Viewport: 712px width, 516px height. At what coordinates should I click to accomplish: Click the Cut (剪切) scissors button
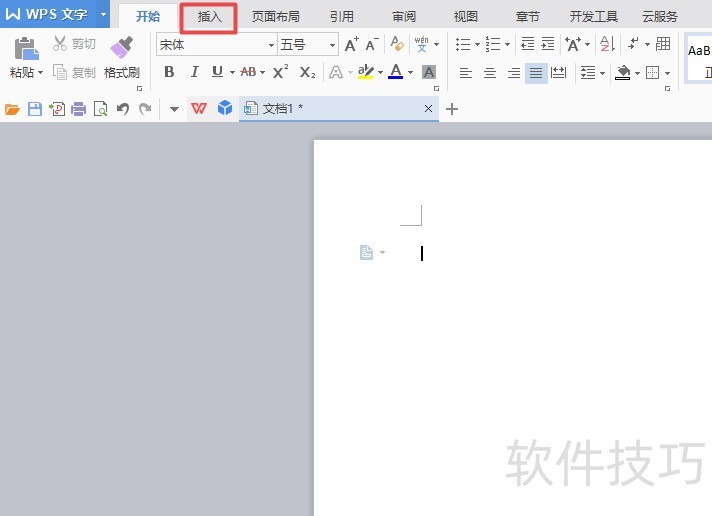pos(74,44)
